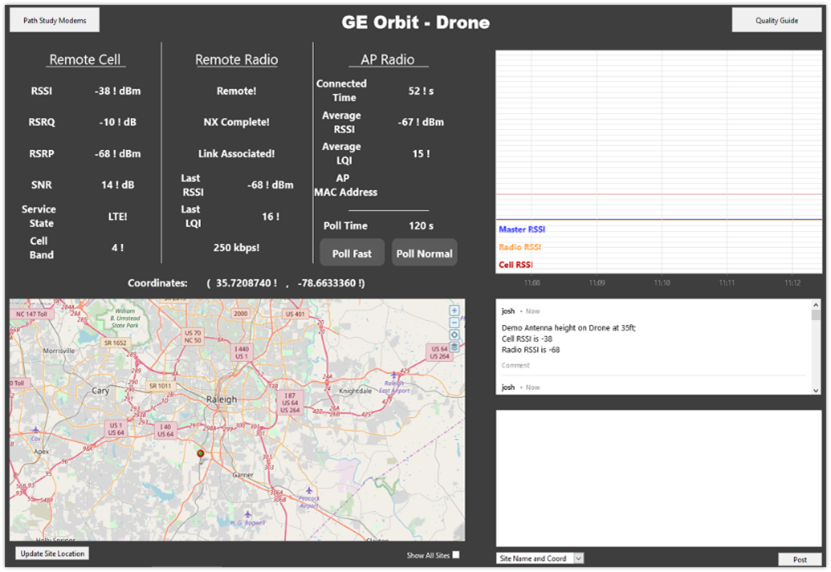Click Raleigh label on map
831x572 pixels.
coord(222,399)
